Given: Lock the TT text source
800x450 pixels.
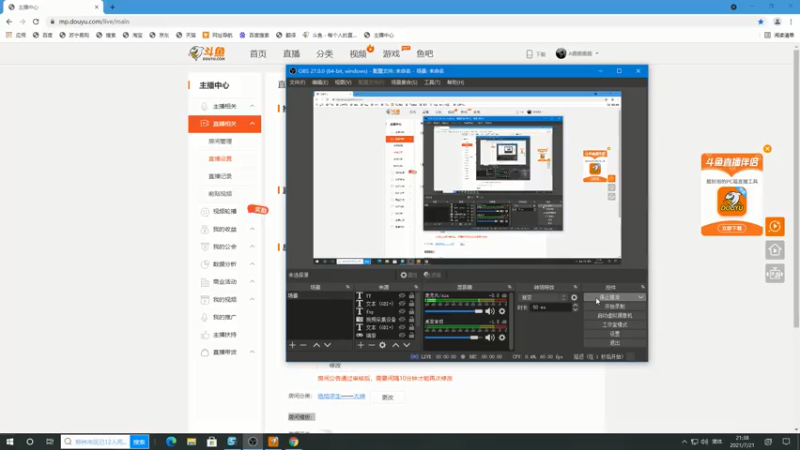Looking at the screenshot, I should [x=411, y=296].
